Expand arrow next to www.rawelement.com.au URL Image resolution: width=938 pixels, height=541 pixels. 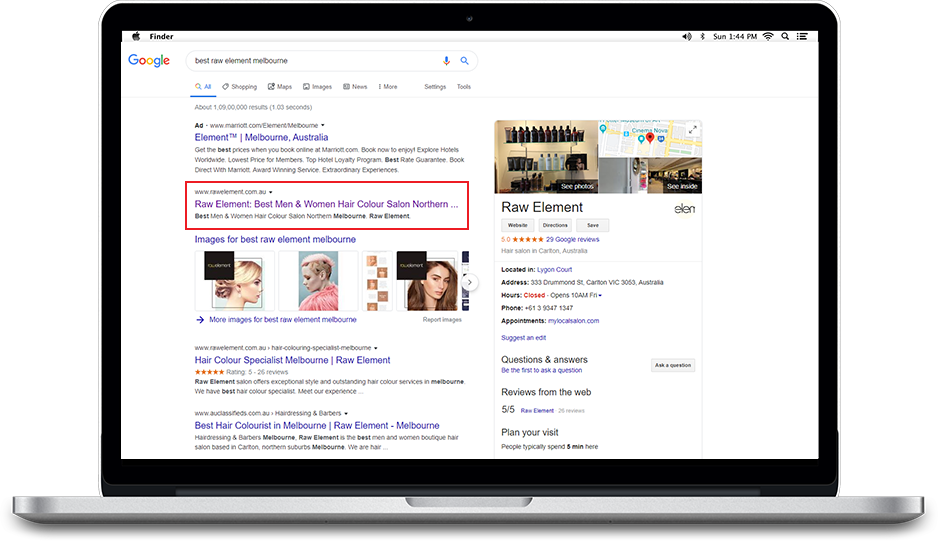tap(271, 192)
